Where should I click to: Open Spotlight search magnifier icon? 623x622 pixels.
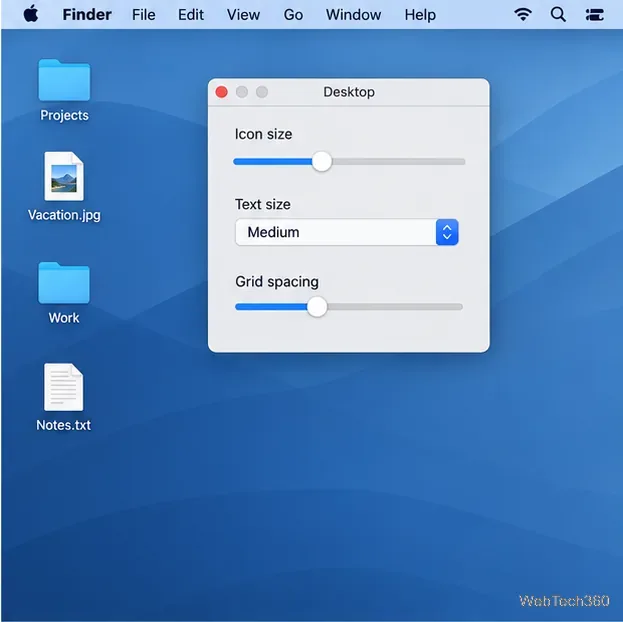(558, 14)
